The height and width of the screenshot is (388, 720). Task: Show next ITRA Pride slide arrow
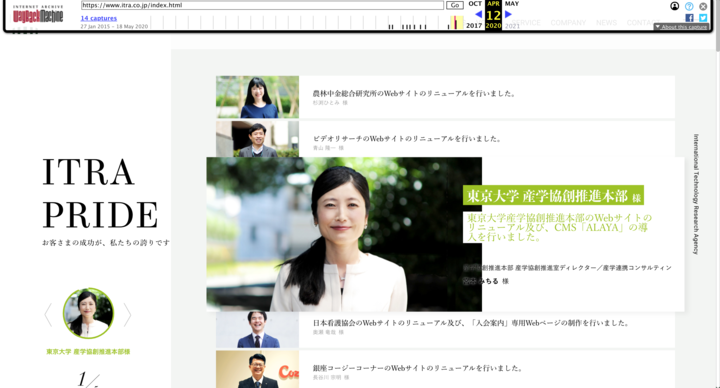[127, 315]
